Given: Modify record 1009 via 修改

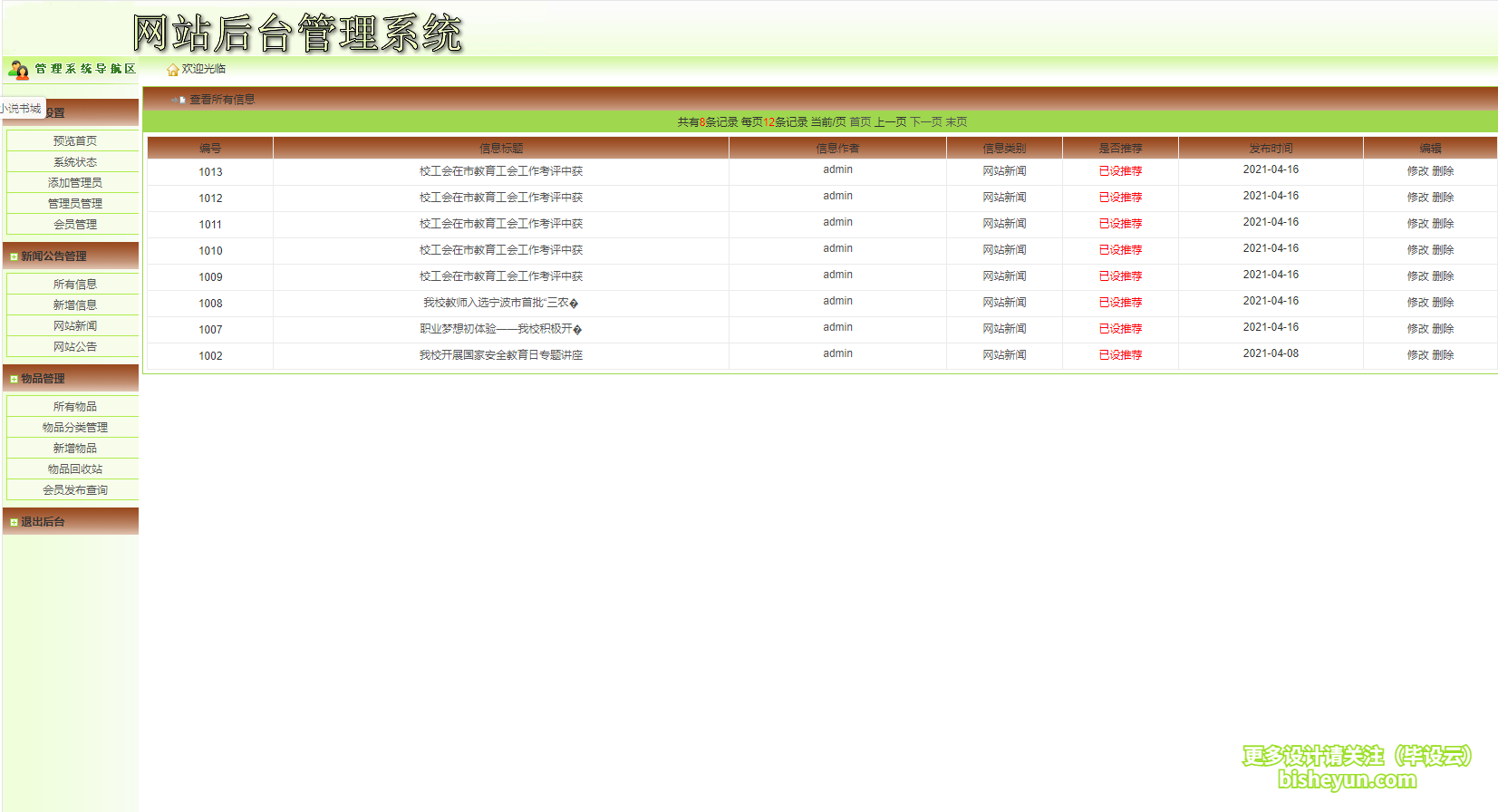Looking at the screenshot, I should 1417,275.
